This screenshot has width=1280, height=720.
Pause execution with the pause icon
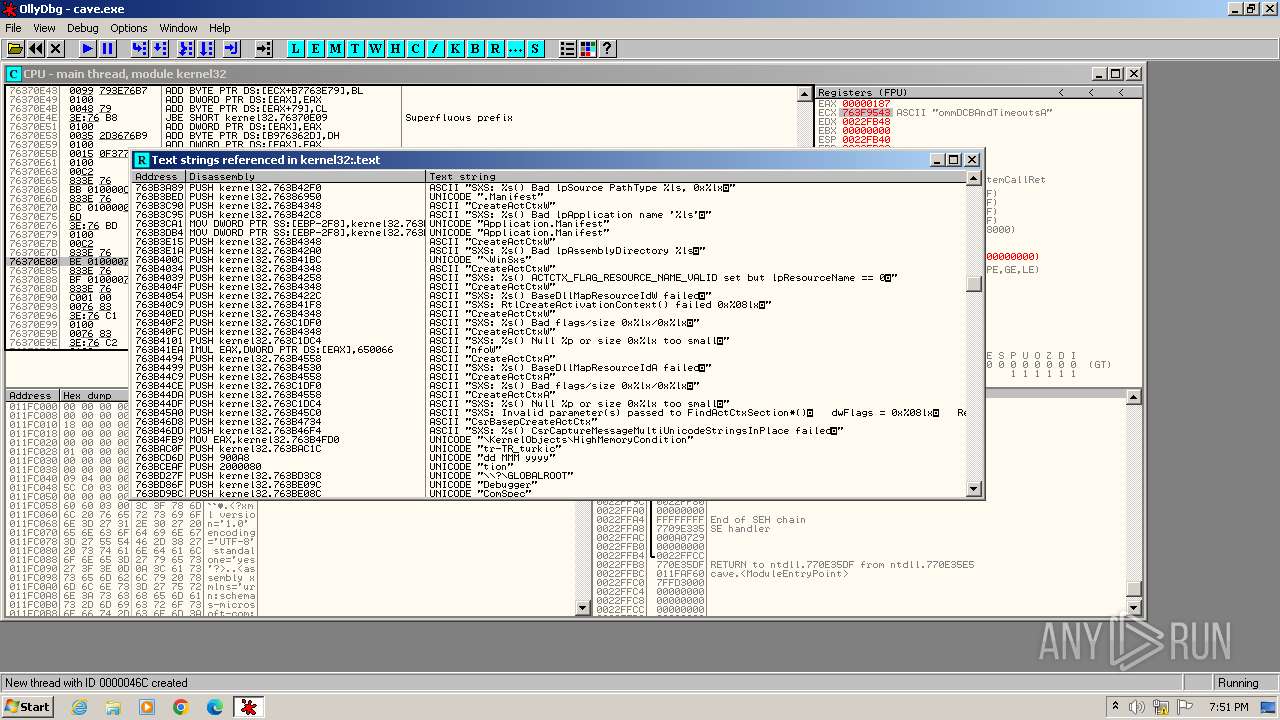point(108,48)
